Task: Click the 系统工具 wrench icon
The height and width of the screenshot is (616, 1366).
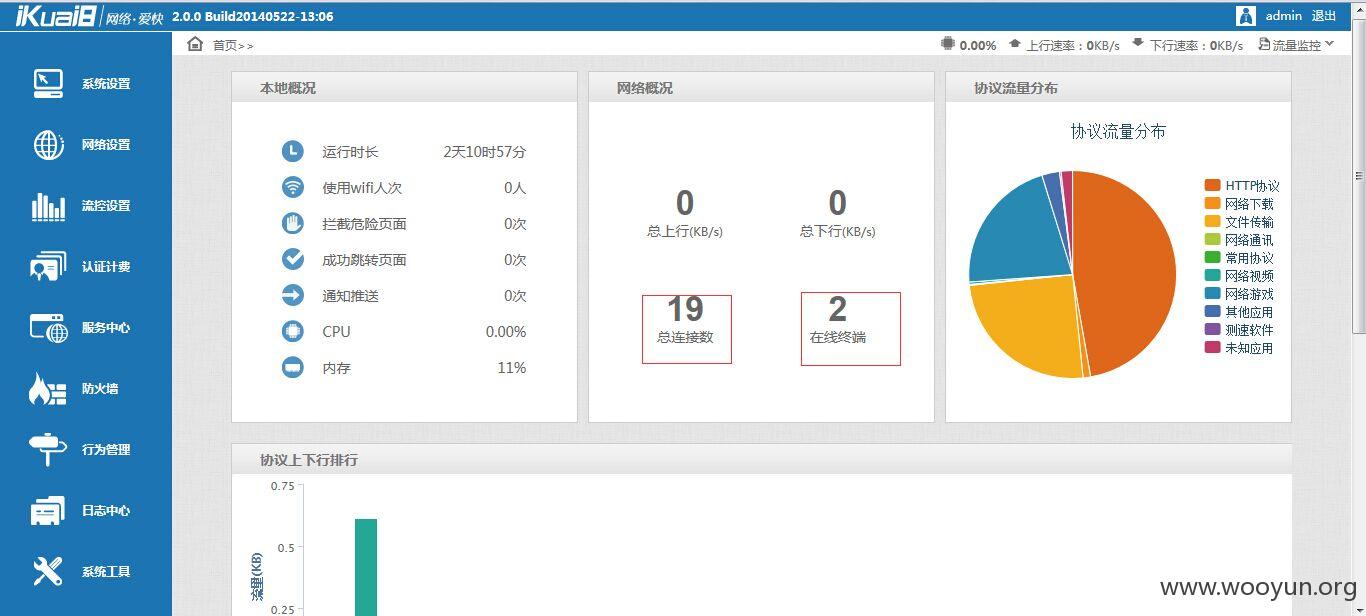Action: (x=48, y=572)
